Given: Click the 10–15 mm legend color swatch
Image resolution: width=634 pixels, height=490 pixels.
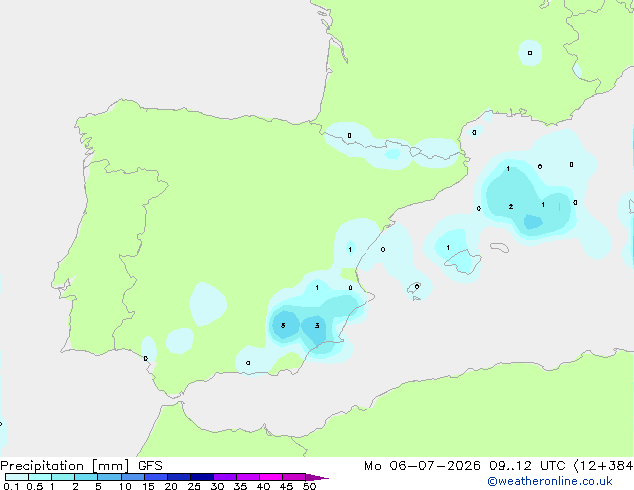Looking at the screenshot, I should click(133, 477).
